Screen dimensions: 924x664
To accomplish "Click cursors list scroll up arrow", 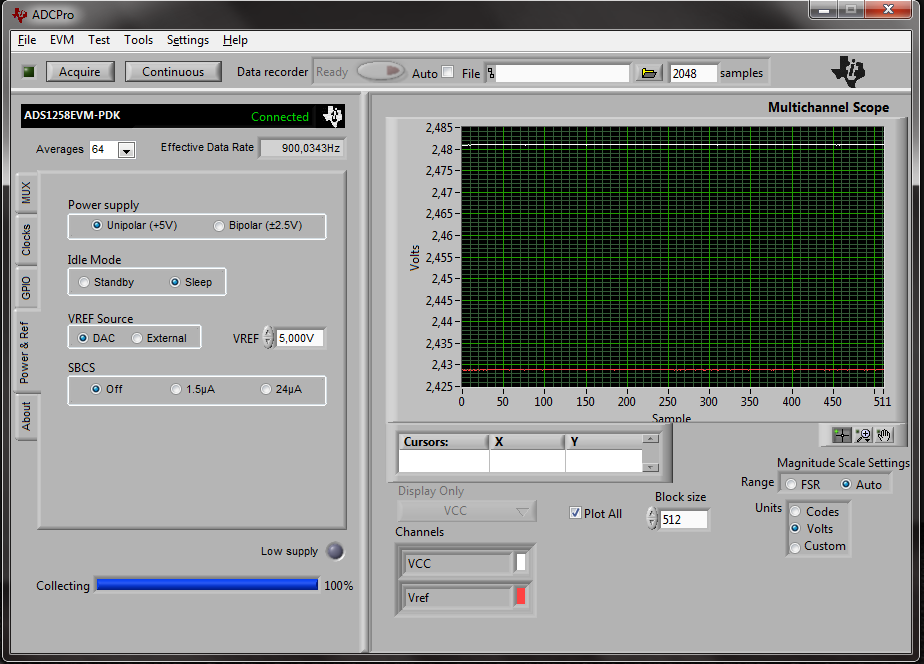I will click(651, 438).
